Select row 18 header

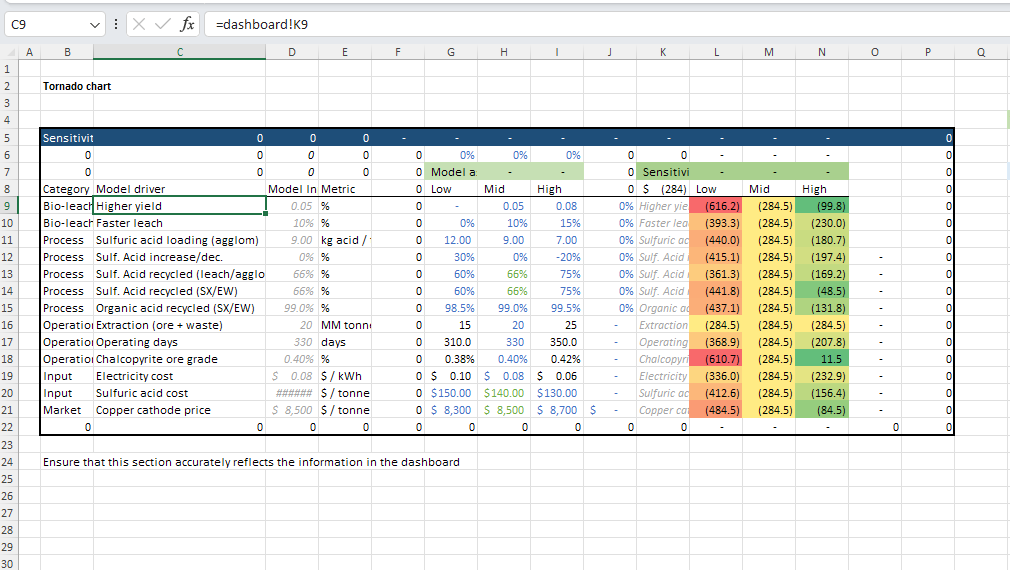pos(8,359)
